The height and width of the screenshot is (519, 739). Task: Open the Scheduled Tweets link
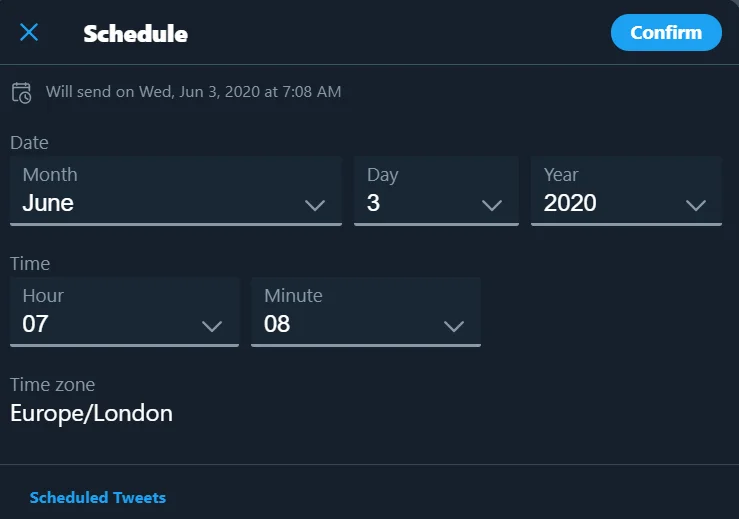(x=98, y=497)
